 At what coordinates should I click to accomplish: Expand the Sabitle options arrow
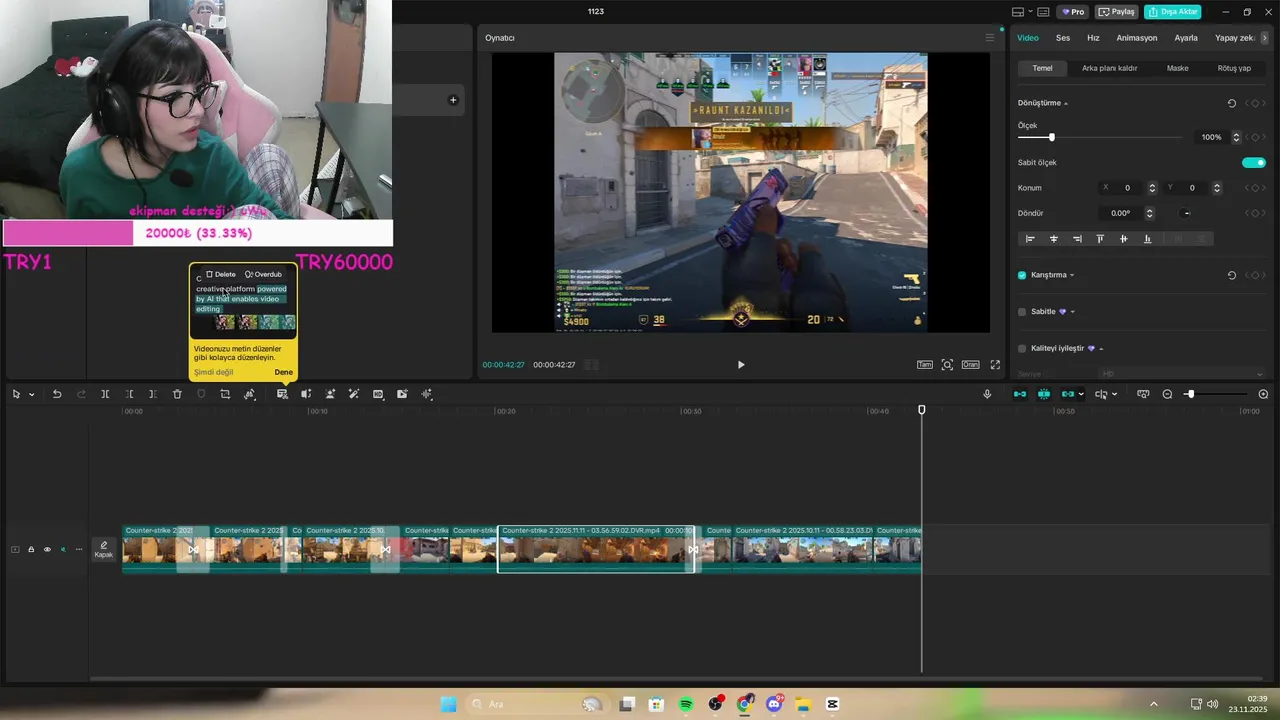(1072, 312)
